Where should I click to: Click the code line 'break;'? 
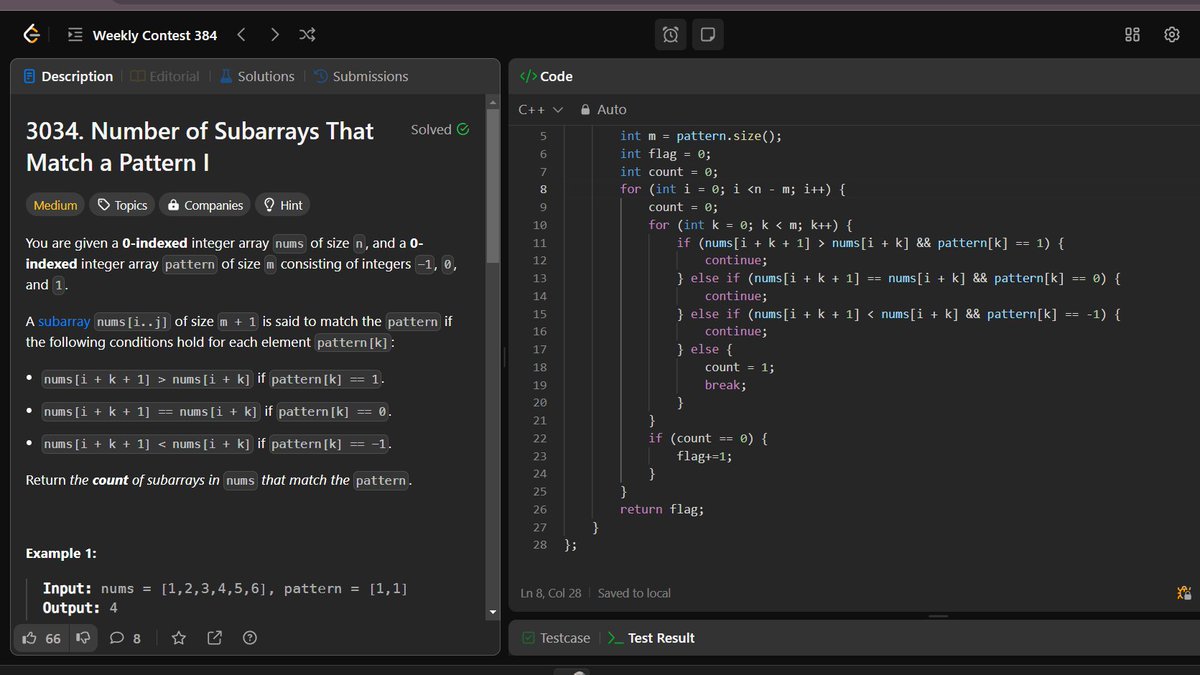pos(726,385)
